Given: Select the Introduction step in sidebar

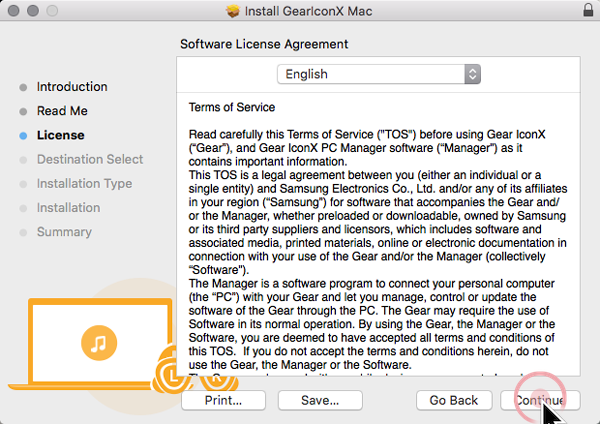Looking at the screenshot, I should click(72, 87).
